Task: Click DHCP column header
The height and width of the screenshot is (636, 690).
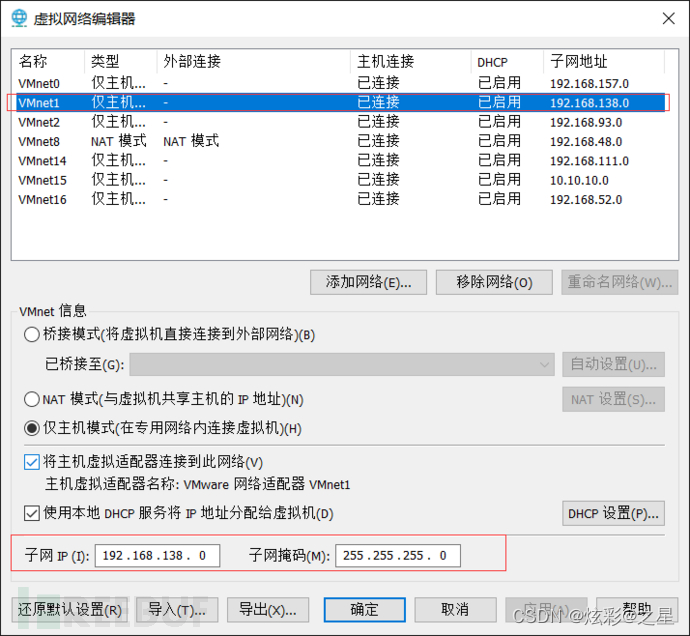Action: point(507,61)
